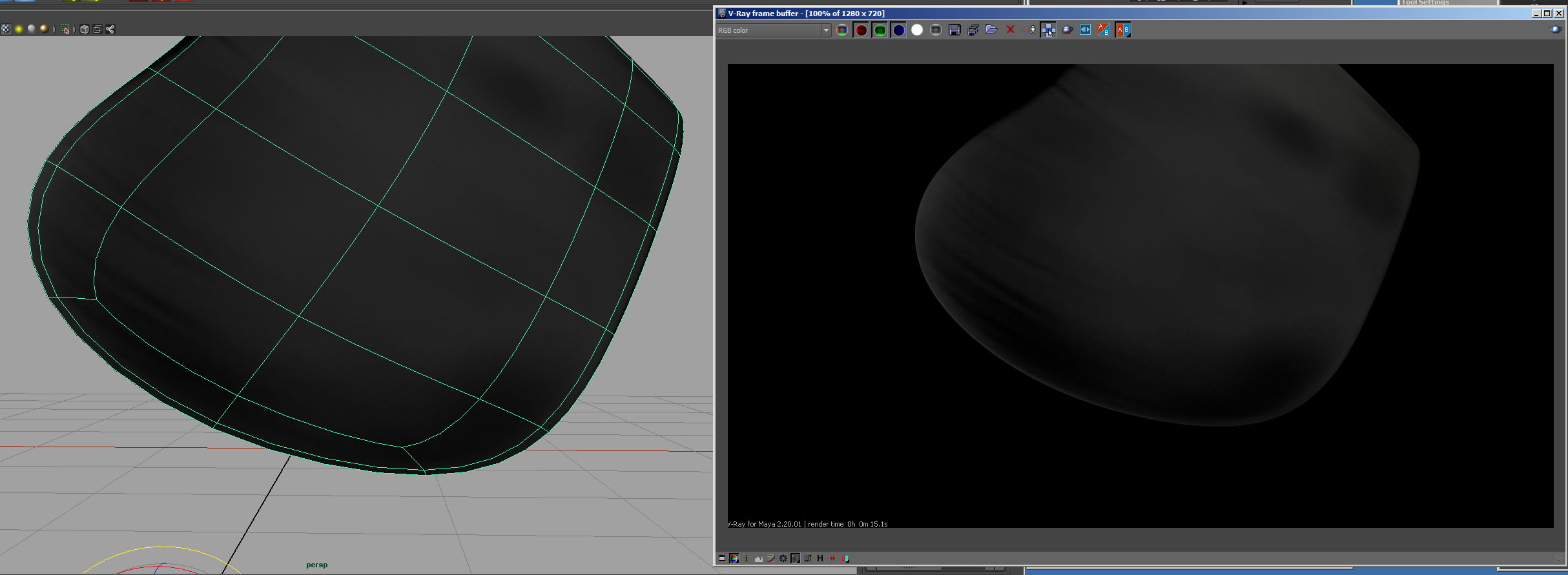The width and height of the screenshot is (1568, 575).
Task: Click the exposure correction wheel icon
Action: click(x=783, y=558)
